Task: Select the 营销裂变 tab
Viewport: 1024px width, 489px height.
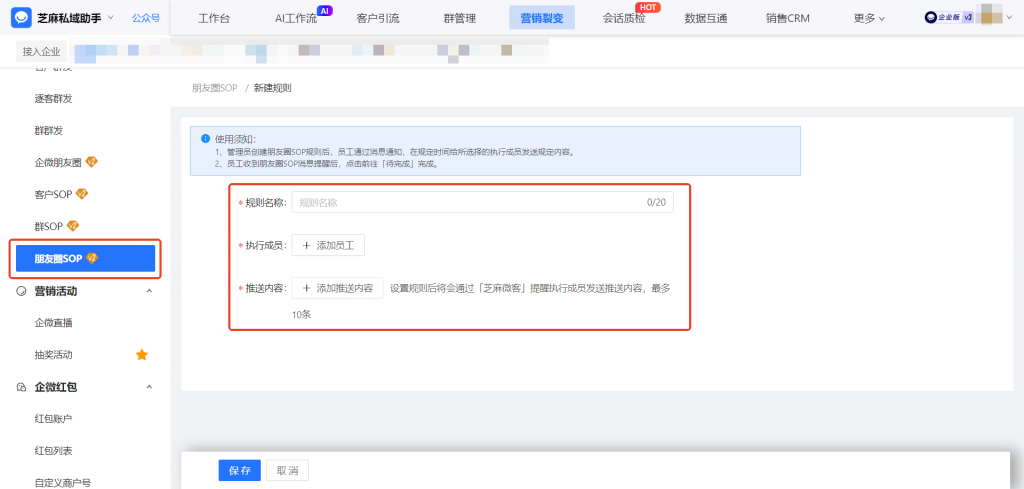Action: click(541, 18)
